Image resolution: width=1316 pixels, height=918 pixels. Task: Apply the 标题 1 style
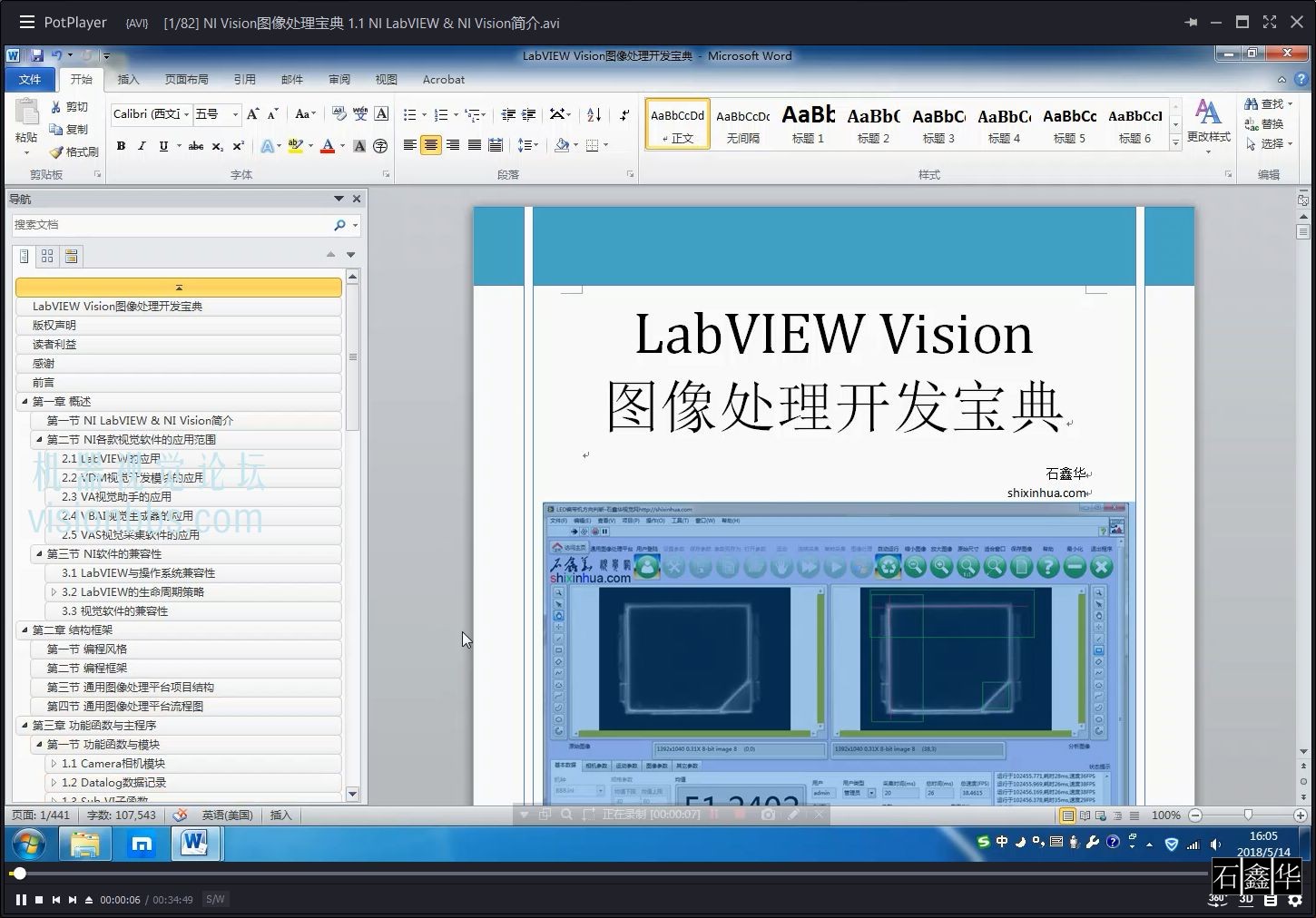point(808,123)
